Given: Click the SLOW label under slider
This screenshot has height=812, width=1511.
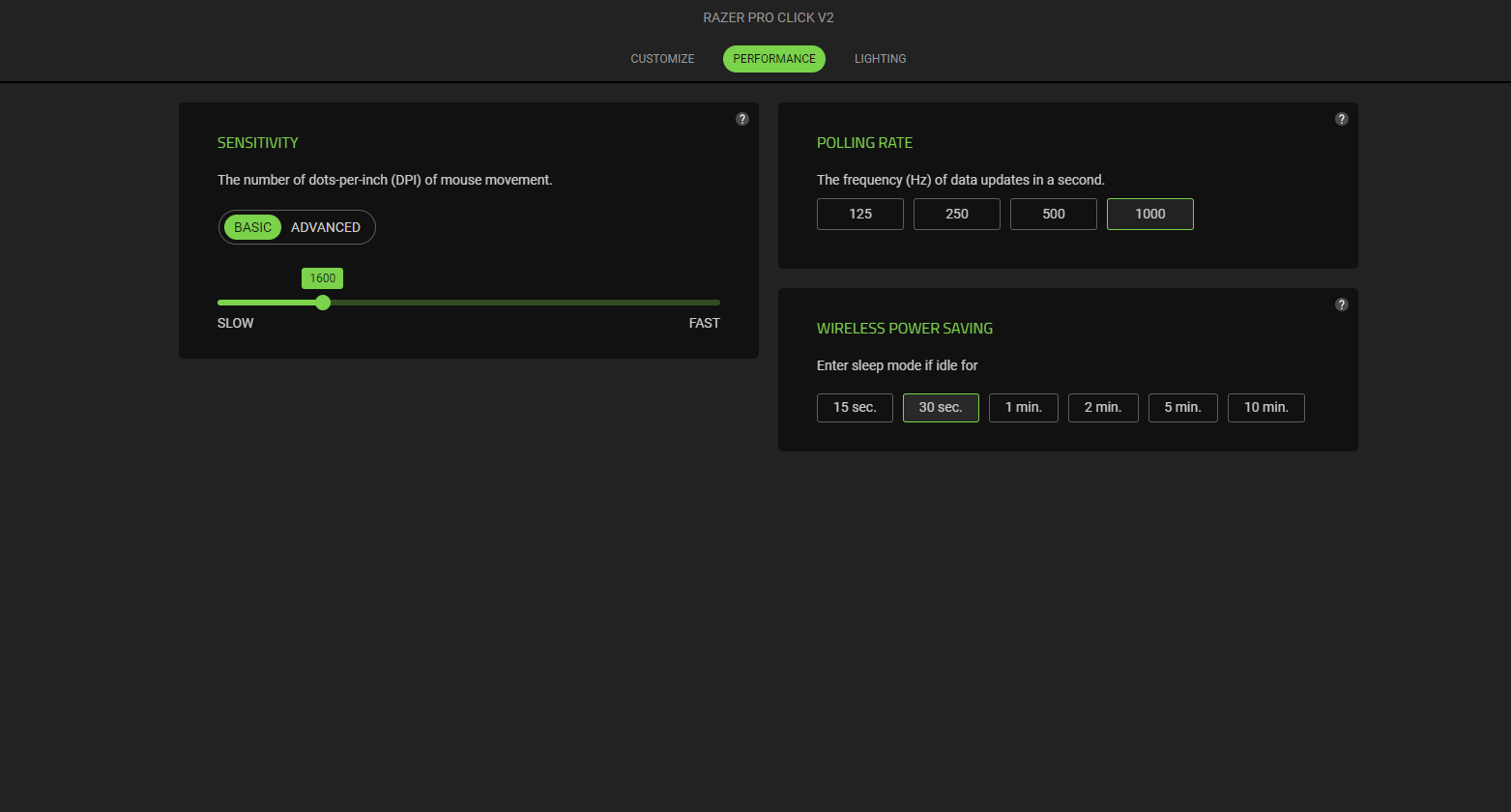Looking at the screenshot, I should tap(236, 323).
